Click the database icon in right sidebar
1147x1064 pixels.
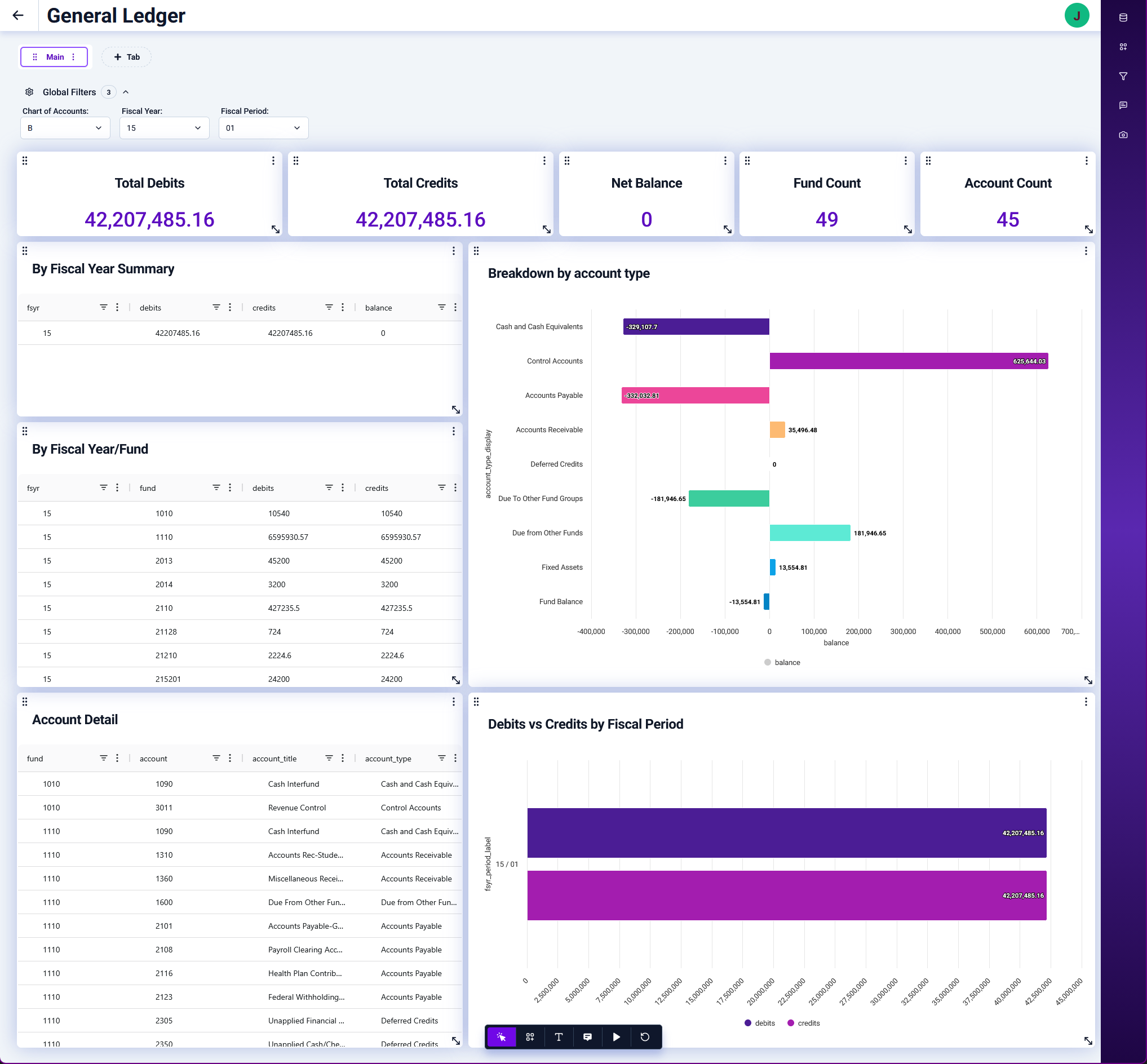click(1123, 17)
